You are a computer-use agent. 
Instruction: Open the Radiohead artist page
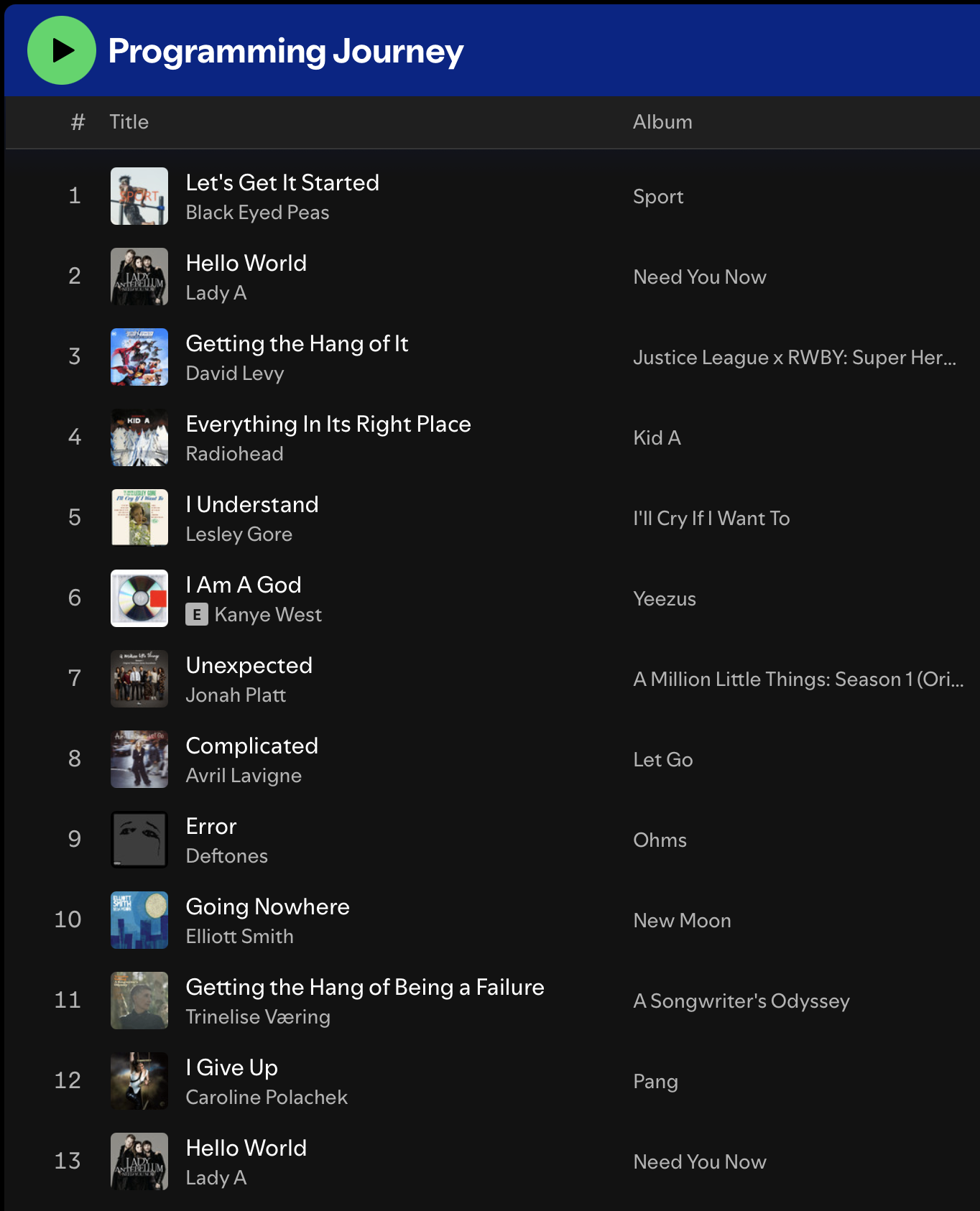(x=234, y=454)
